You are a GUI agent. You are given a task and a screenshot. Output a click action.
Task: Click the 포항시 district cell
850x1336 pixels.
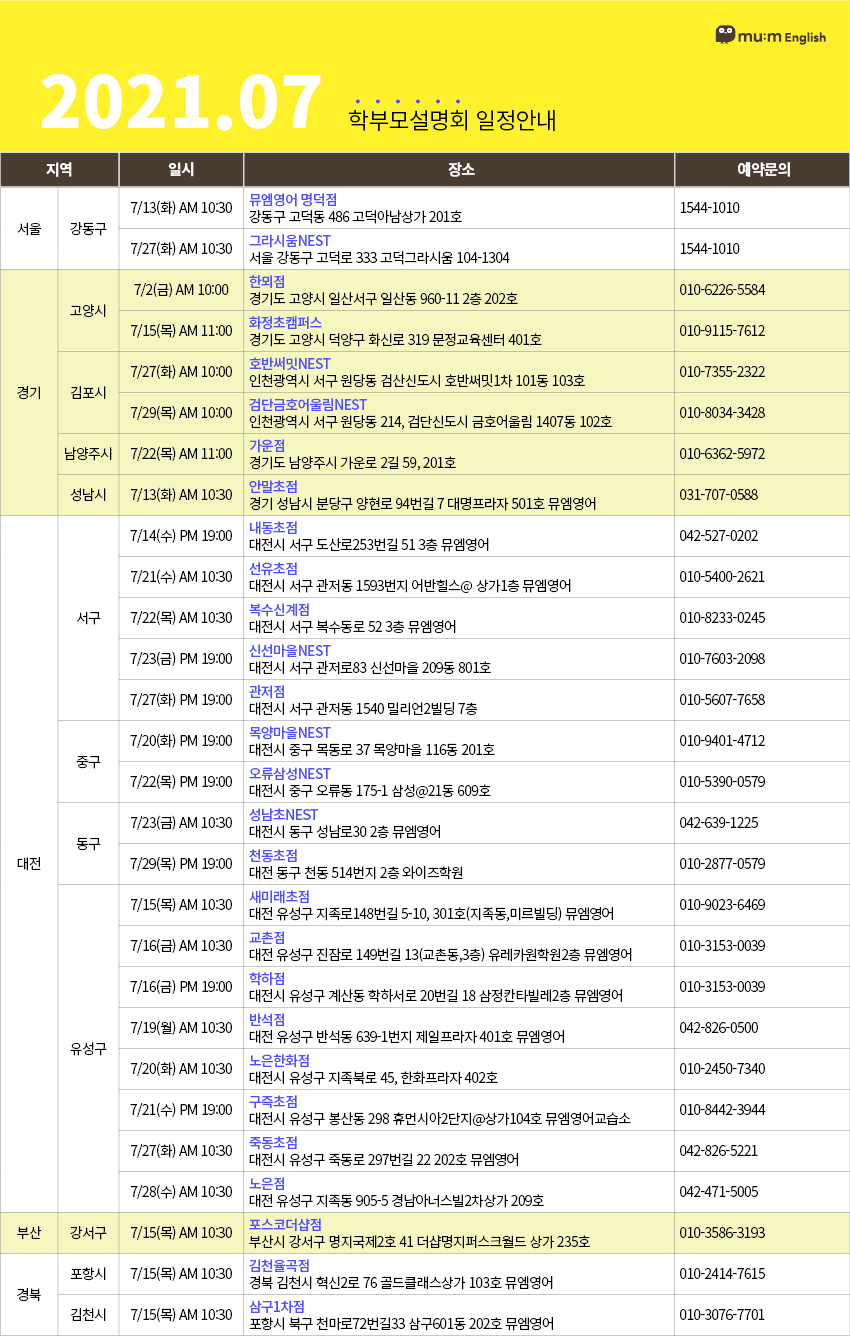pos(89,1274)
